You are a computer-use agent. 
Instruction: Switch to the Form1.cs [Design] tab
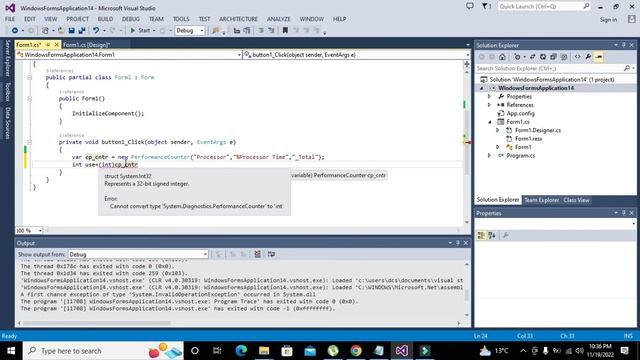click(87, 45)
